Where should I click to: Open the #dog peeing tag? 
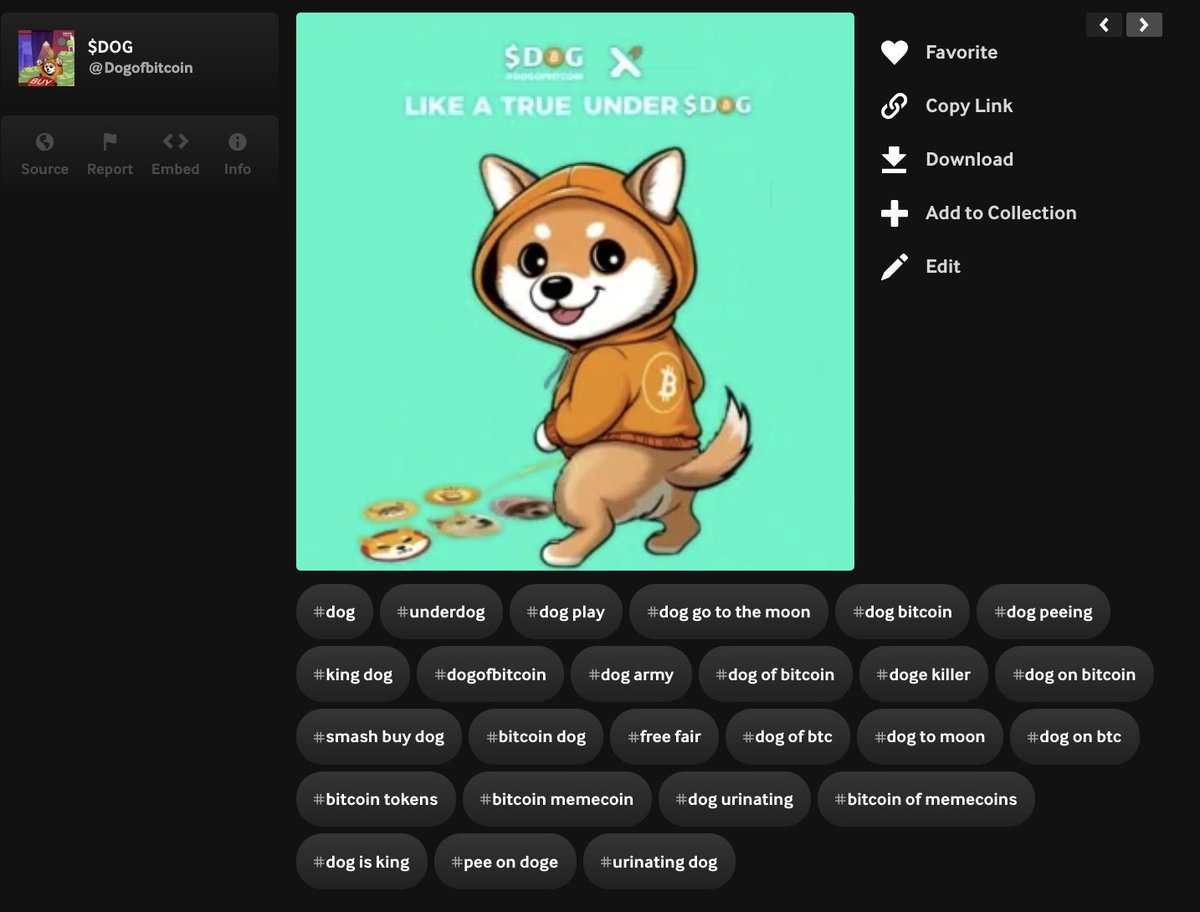[x=1044, y=612]
